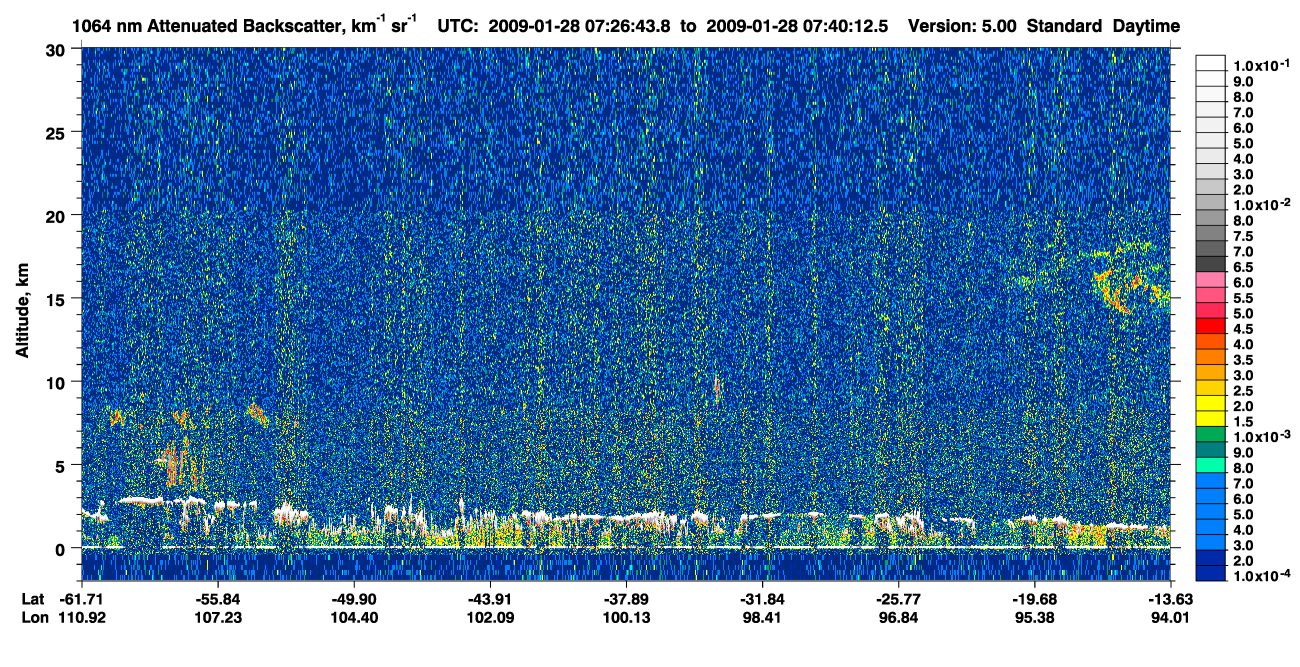Click the colorbar label '1.0x10-4'
Image resolution: width=1300 pixels, height=667 pixels.
(x=1262, y=577)
